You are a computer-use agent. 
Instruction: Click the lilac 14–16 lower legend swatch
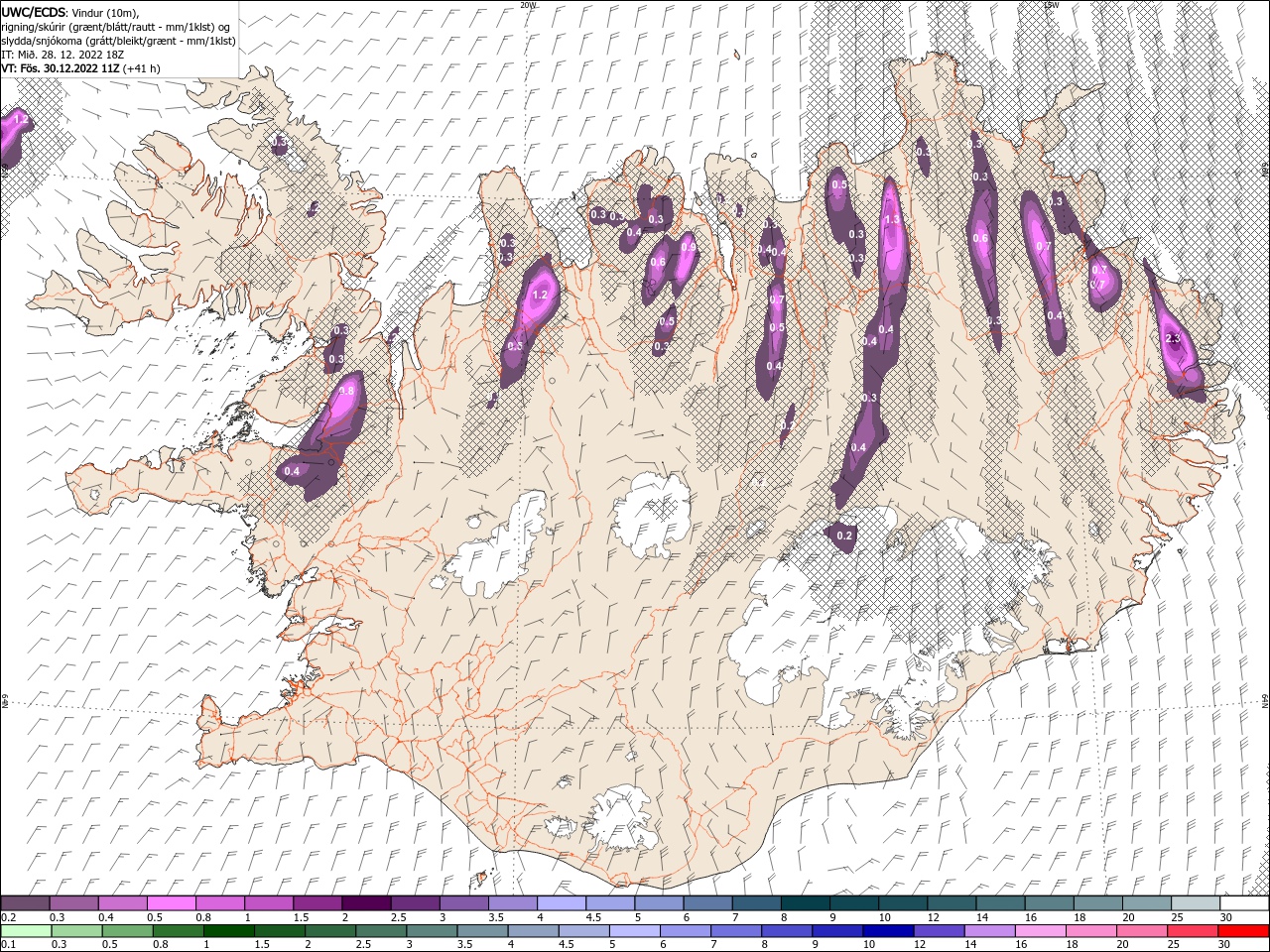(990, 931)
